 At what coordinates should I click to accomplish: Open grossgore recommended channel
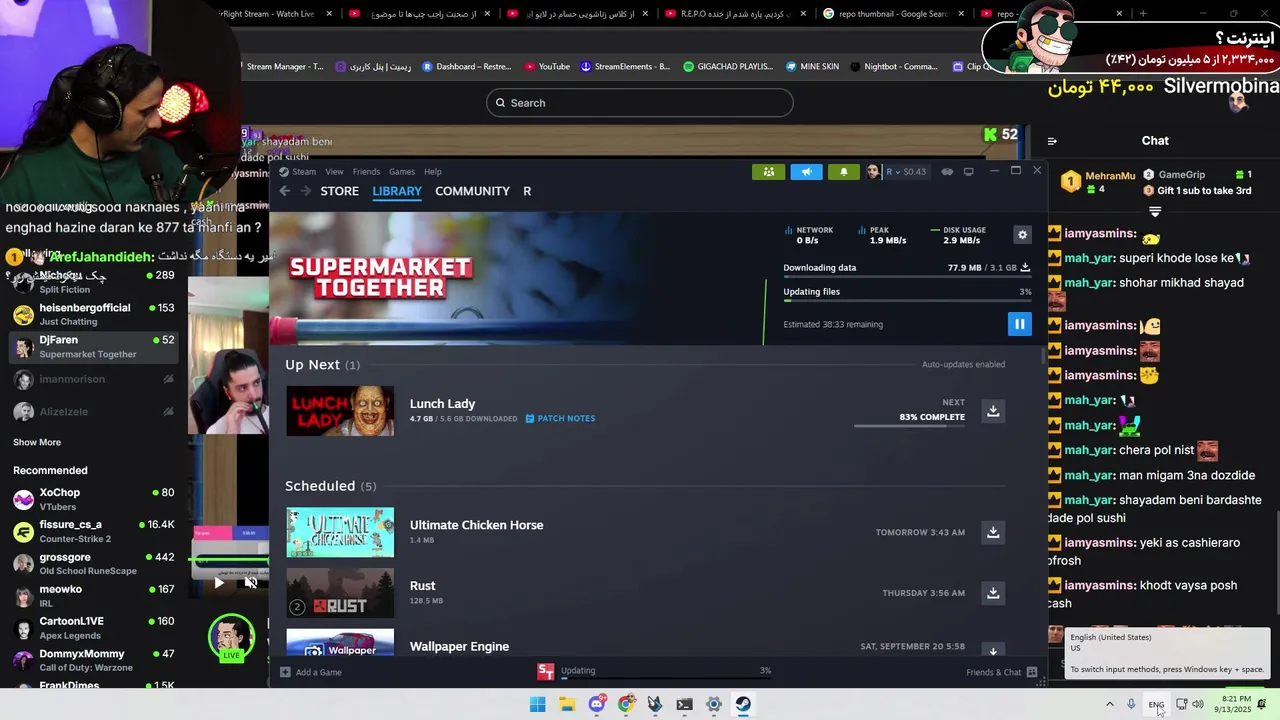coord(93,563)
